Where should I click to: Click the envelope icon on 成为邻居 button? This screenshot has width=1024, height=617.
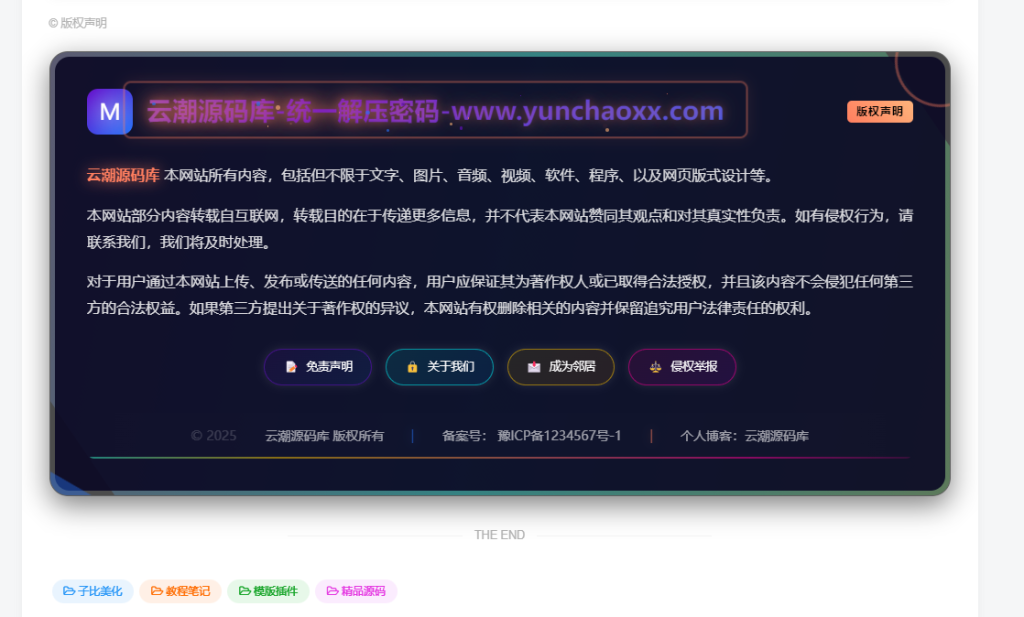tap(536, 367)
